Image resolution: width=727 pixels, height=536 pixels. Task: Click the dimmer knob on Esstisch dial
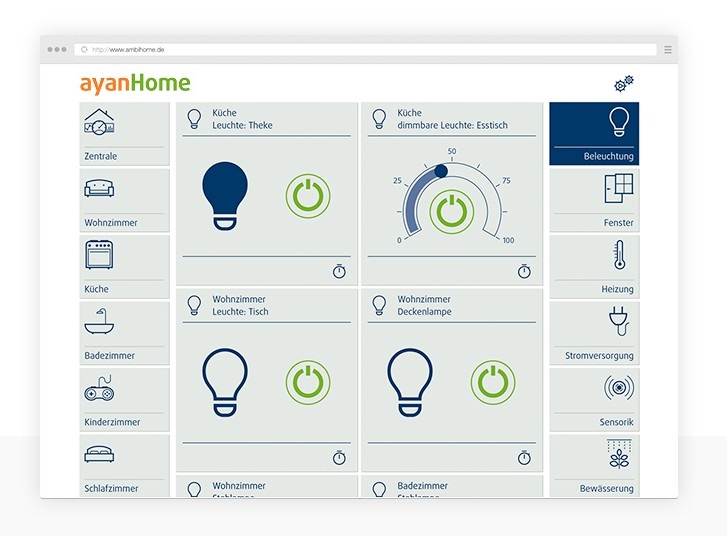coord(441,171)
